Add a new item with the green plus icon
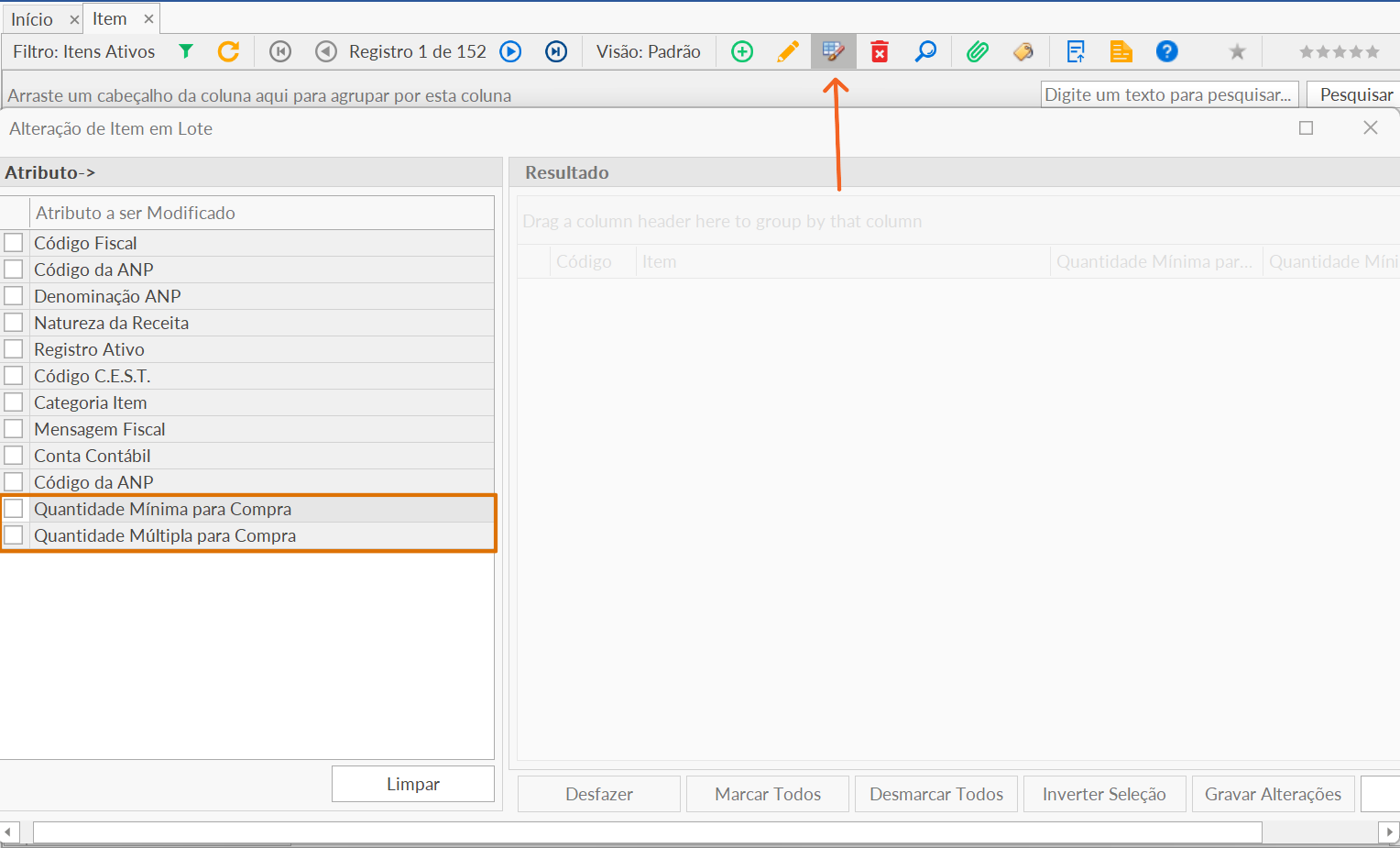 click(x=742, y=51)
